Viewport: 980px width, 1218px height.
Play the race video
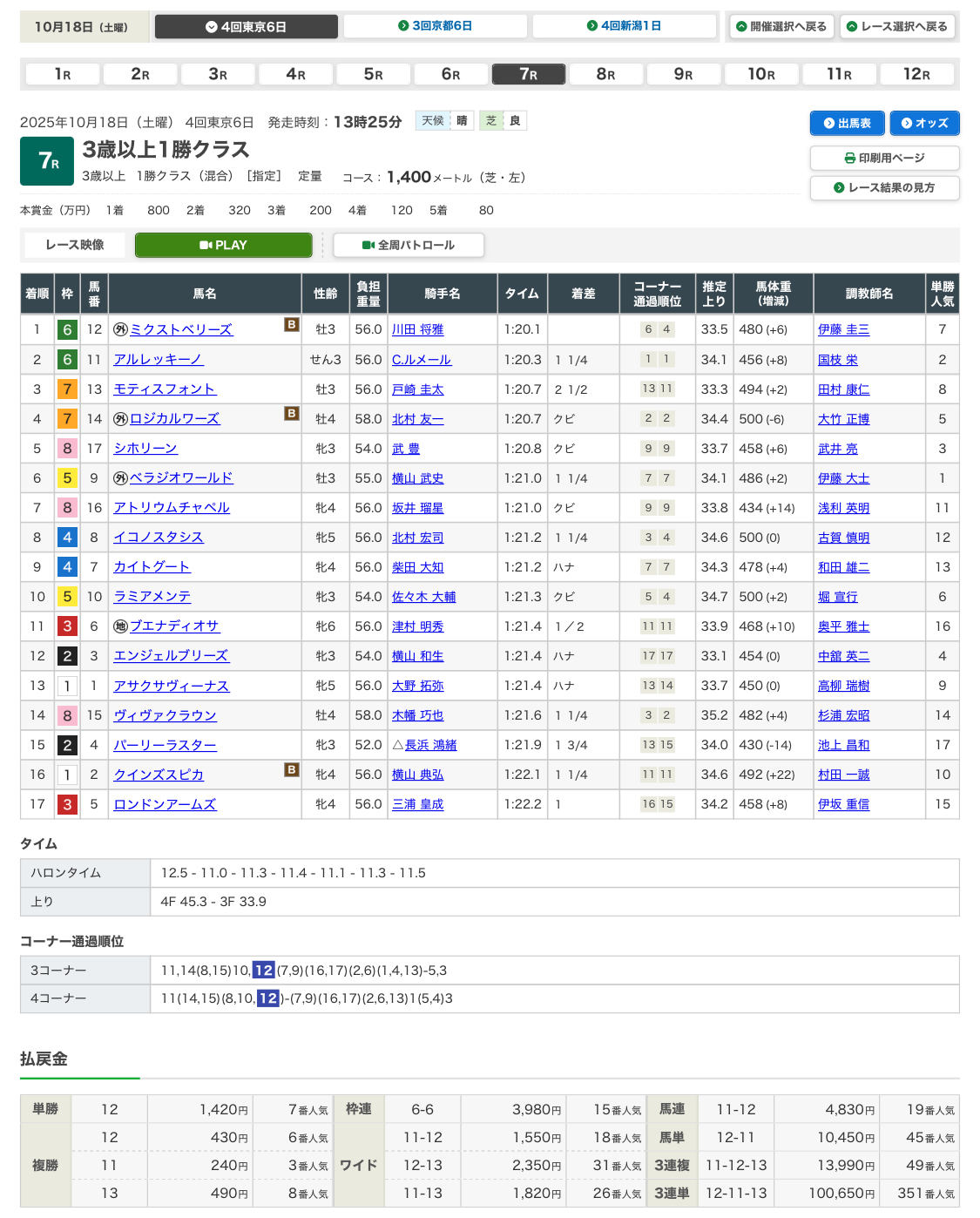click(223, 245)
